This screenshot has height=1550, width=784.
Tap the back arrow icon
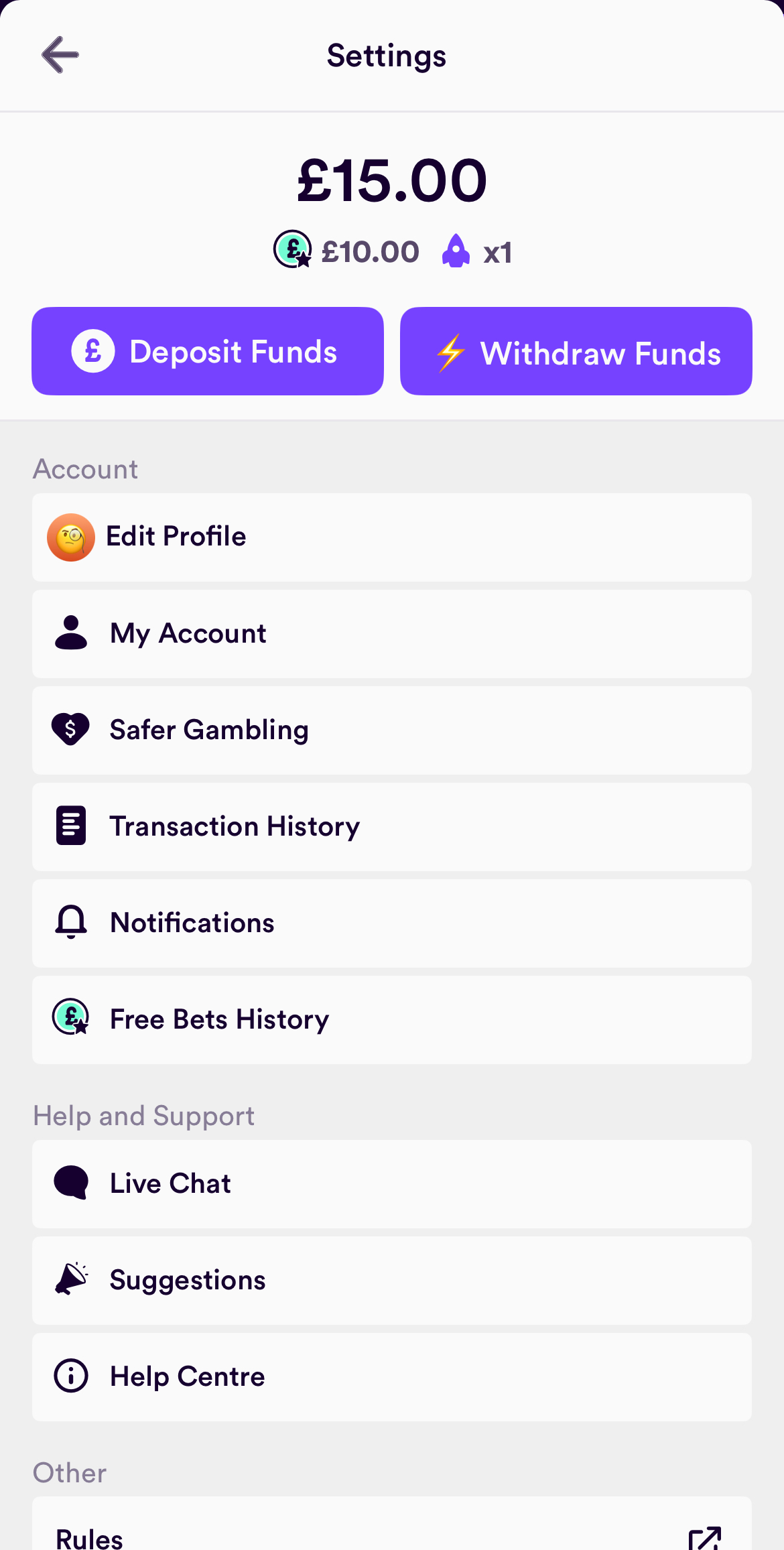(60, 55)
